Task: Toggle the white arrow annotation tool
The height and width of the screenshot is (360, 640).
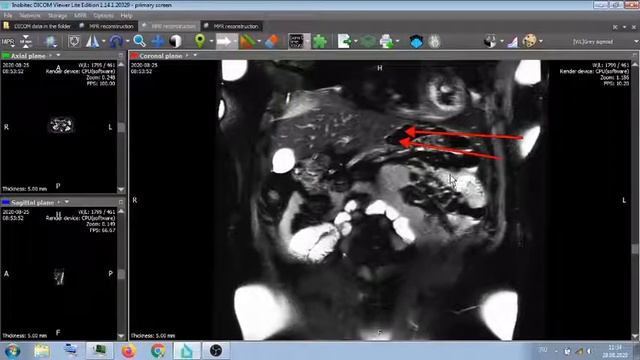Action: click(x=224, y=41)
